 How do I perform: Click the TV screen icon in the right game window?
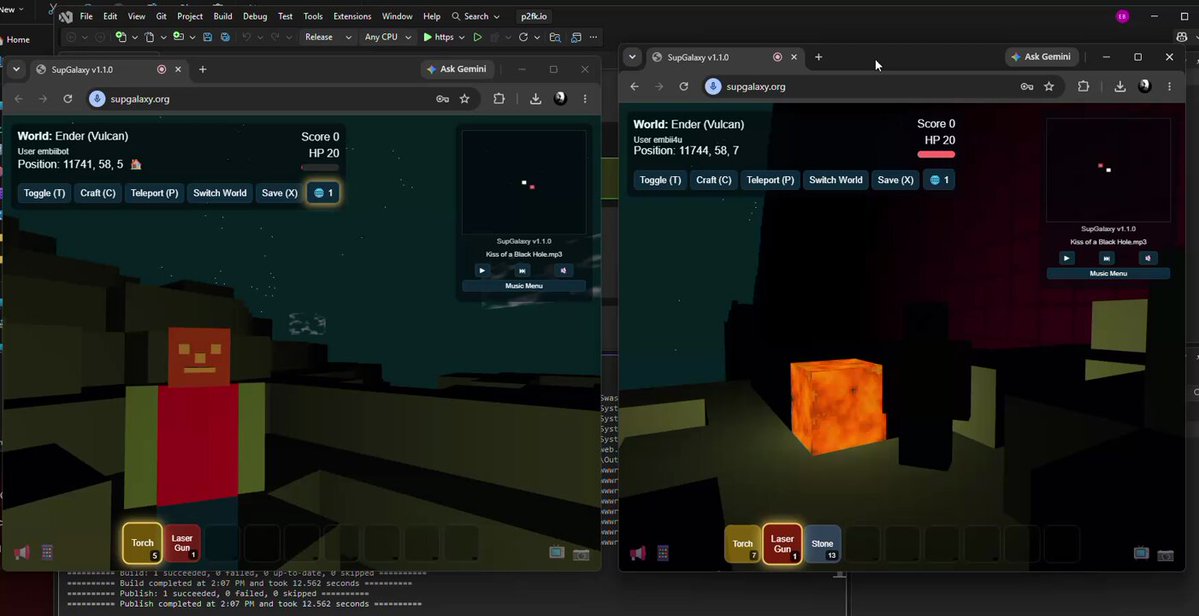pos(1141,553)
